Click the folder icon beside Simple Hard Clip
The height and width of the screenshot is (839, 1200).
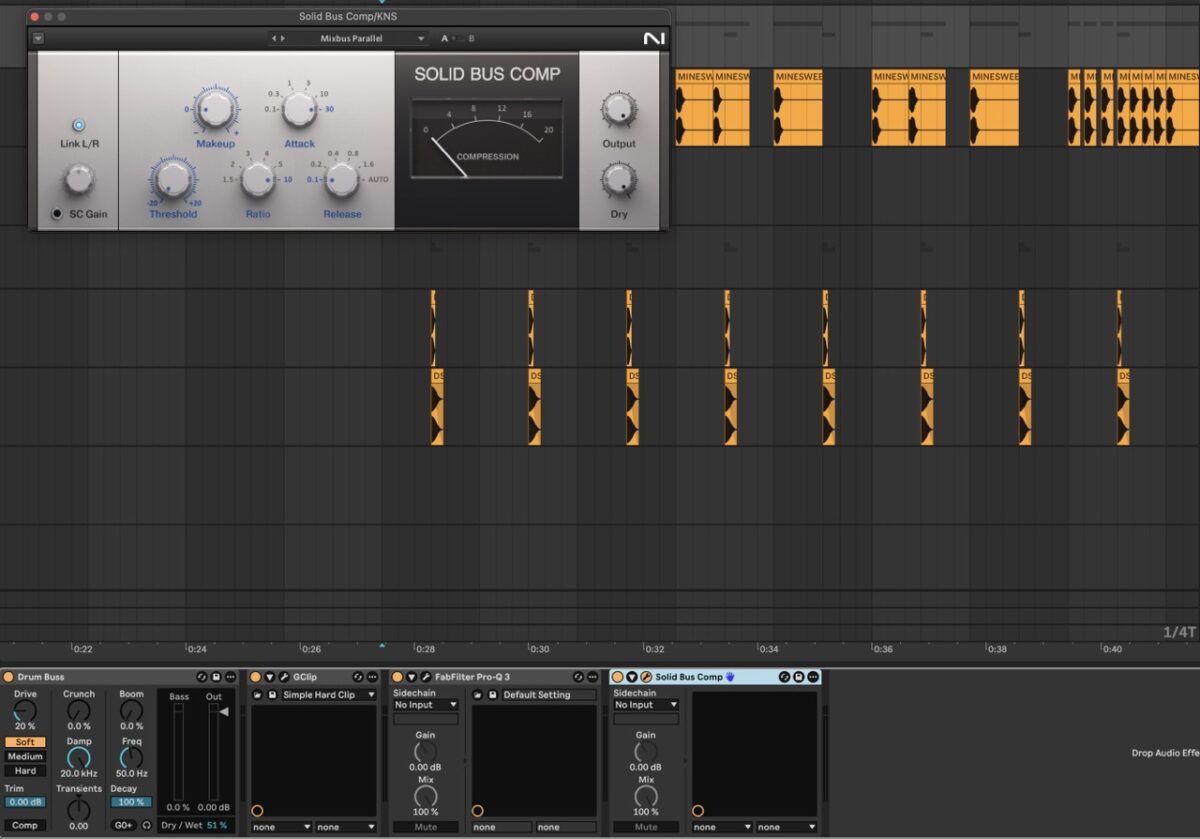(257, 695)
